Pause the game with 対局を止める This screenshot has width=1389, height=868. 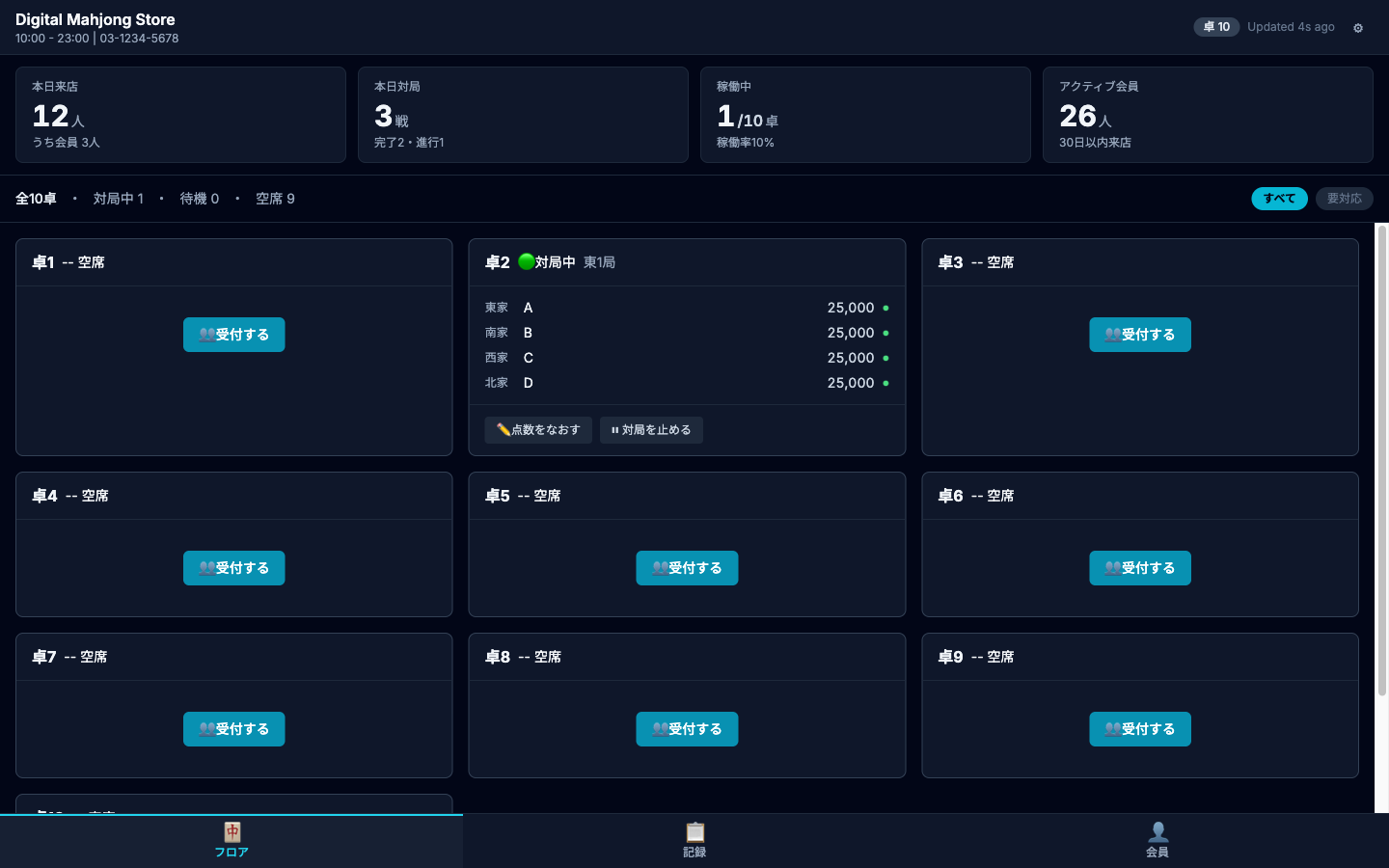pos(651,430)
